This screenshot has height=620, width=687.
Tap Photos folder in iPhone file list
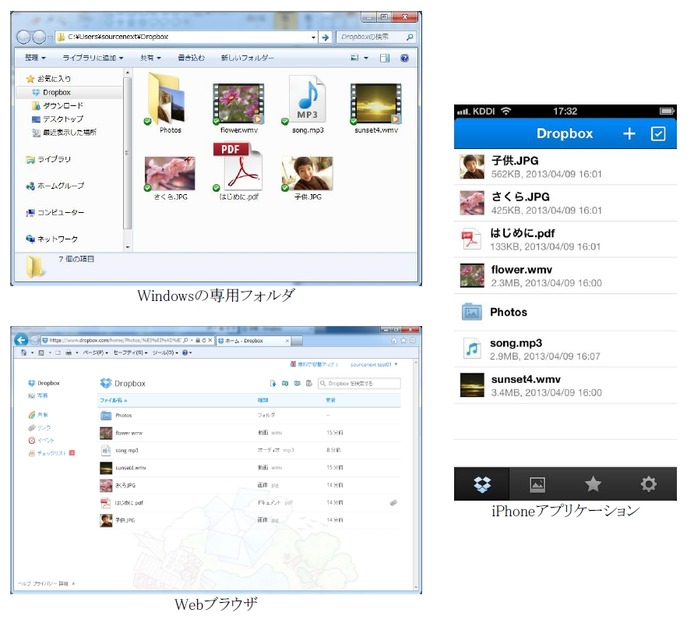(565, 312)
